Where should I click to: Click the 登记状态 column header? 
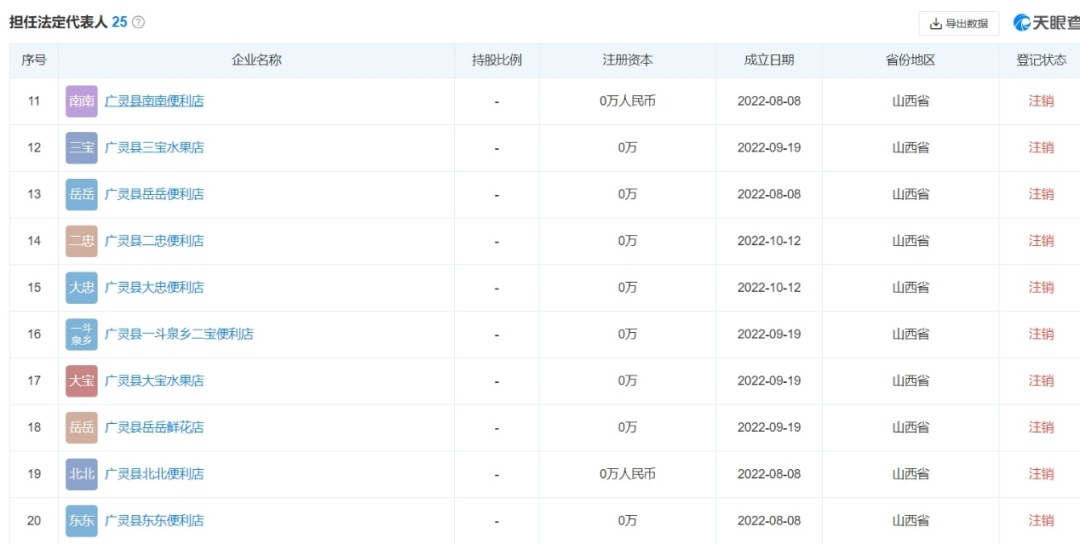click(x=1041, y=60)
